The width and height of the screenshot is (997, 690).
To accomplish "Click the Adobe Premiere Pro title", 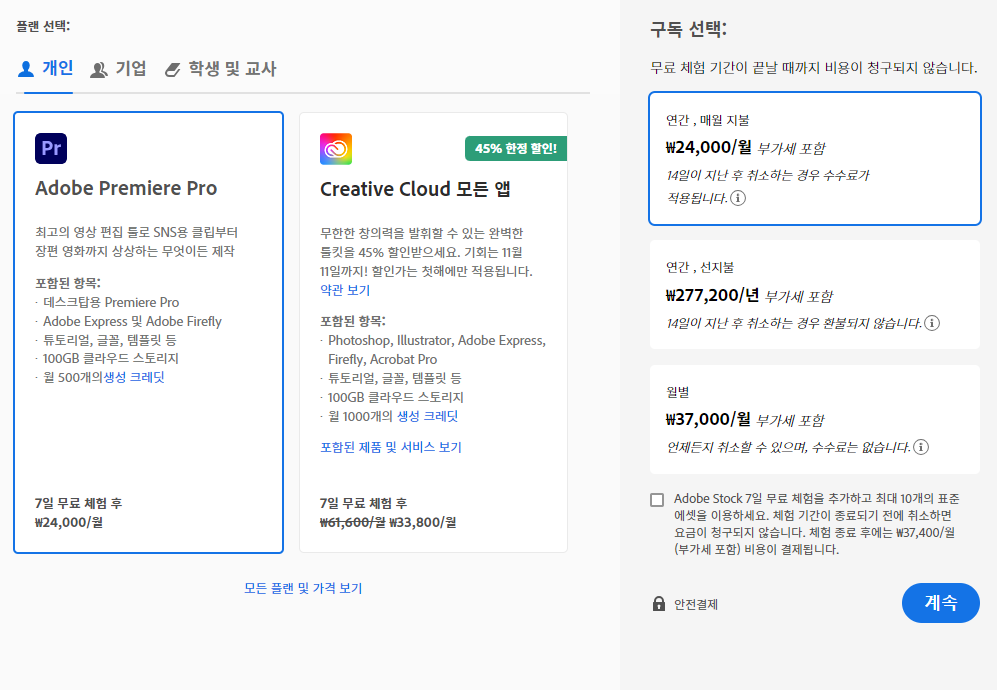I will pos(126,188).
